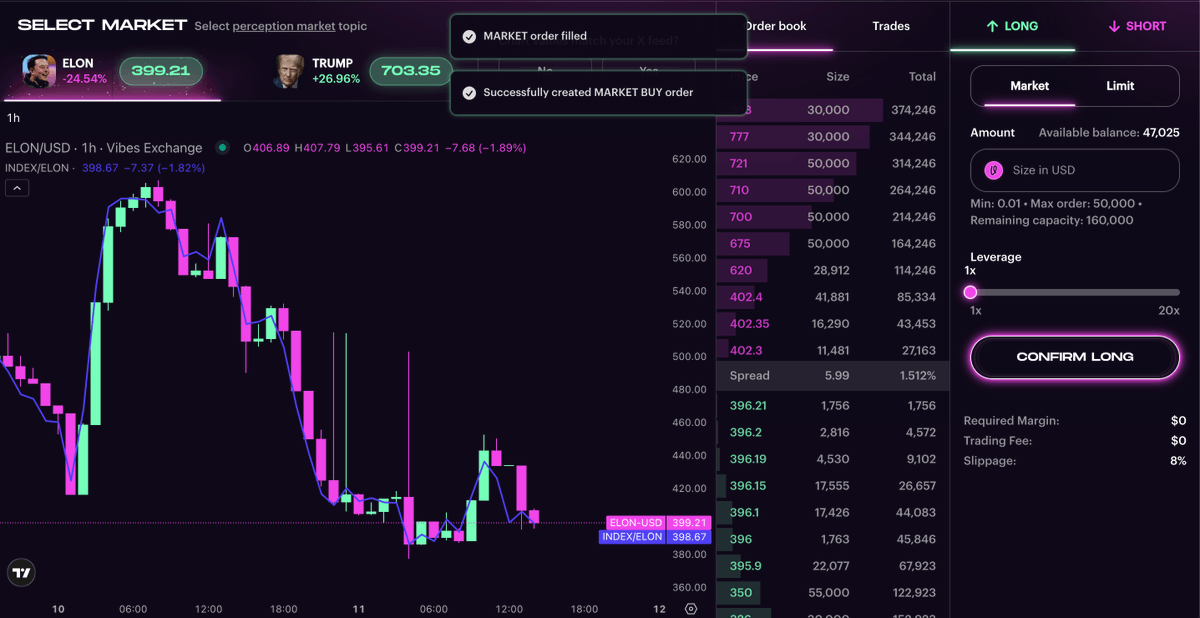Click ask price 402.4 in order book
Screen dimensions: 1200x618
[x=746, y=297]
